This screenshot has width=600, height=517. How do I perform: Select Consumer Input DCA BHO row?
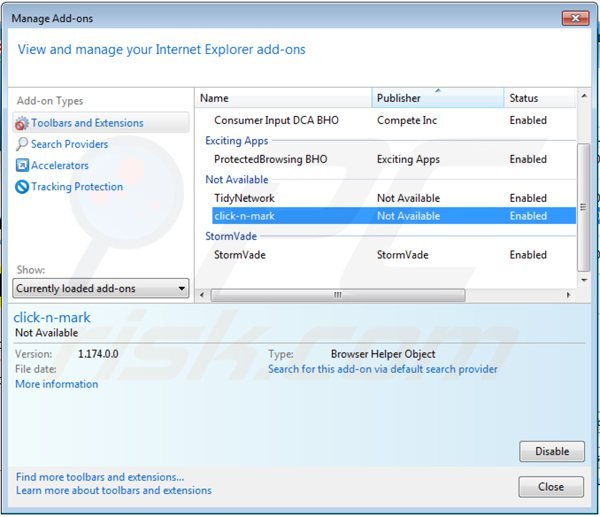[278, 120]
